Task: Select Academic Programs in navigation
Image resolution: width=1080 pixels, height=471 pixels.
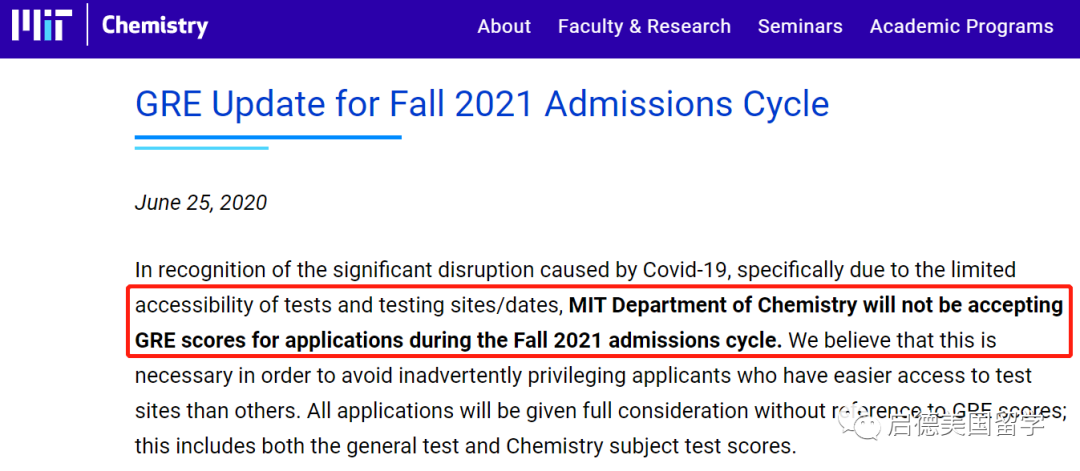Action: point(961,27)
